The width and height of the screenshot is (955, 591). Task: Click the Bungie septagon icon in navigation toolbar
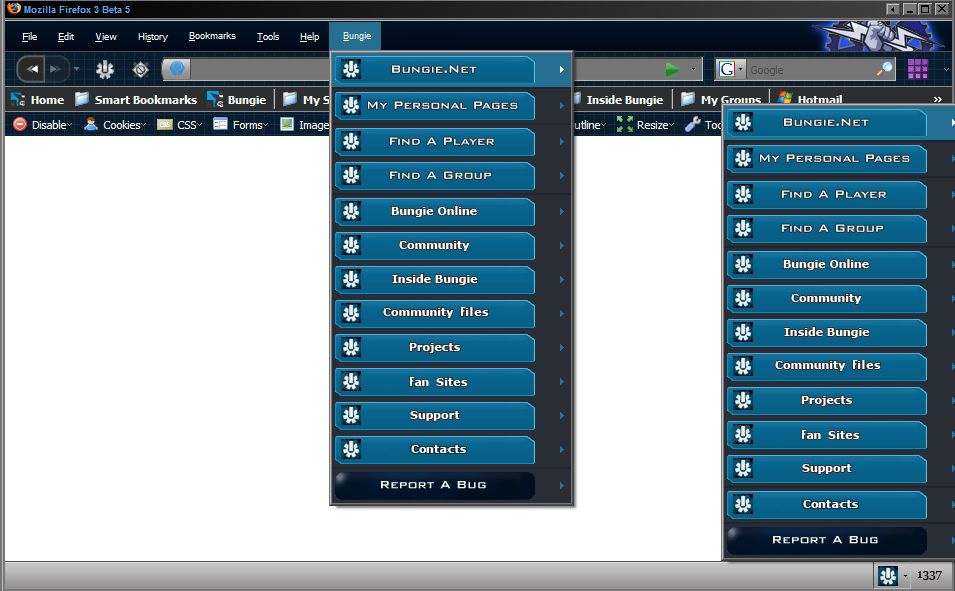(105, 69)
